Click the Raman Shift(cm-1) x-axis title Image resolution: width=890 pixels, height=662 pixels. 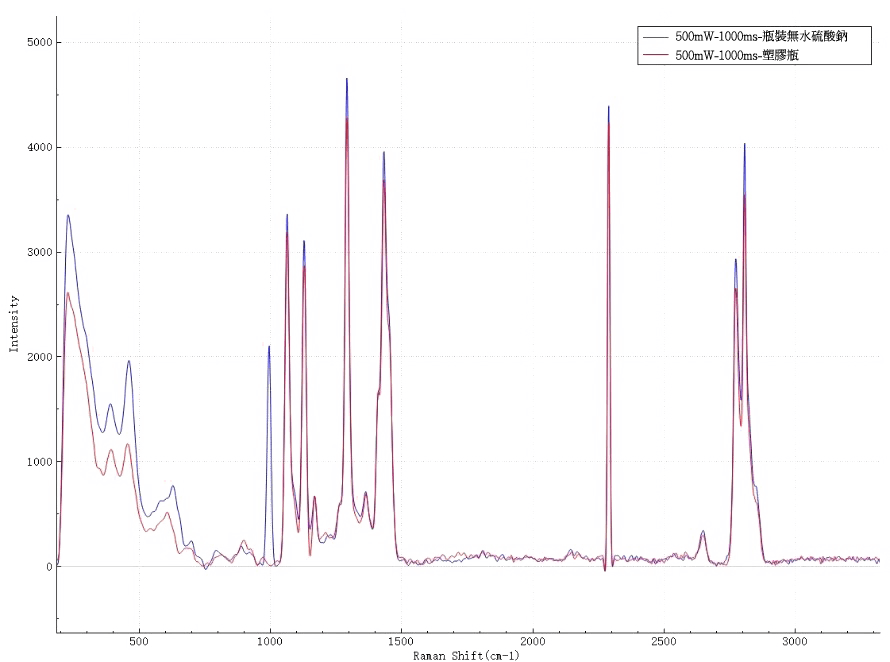coord(466,656)
